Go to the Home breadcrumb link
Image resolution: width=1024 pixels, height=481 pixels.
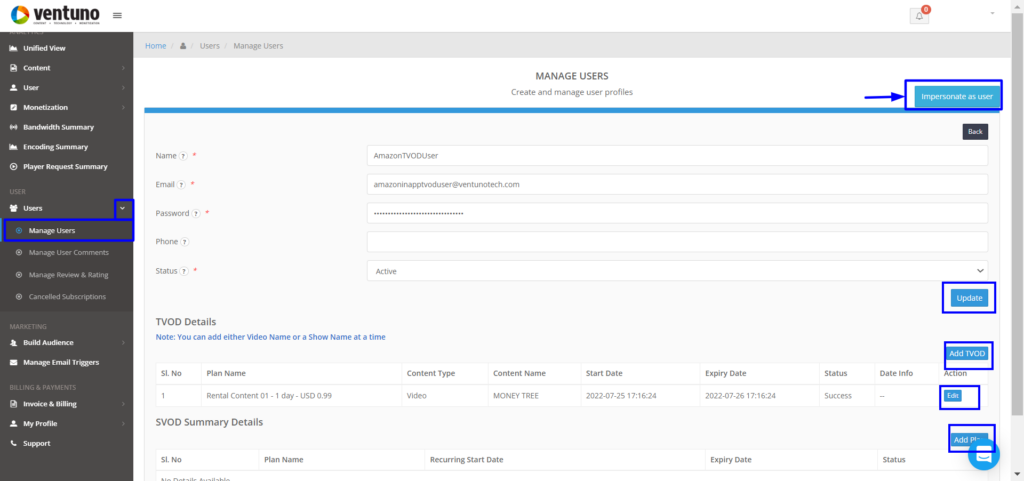pyautogui.click(x=155, y=46)
